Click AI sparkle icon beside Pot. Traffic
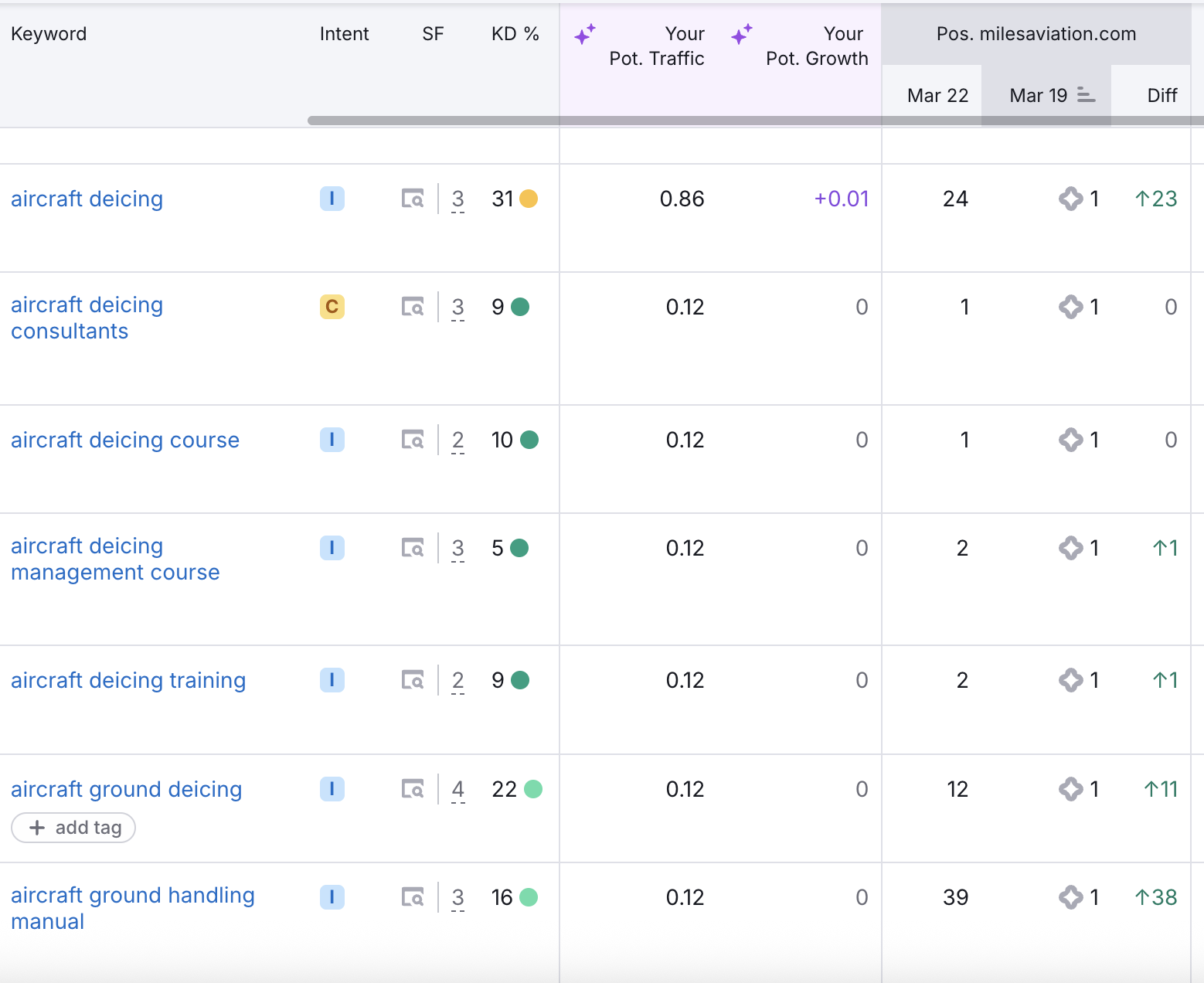The height and width of the screenshot is (983, 1204). [585, 34]
